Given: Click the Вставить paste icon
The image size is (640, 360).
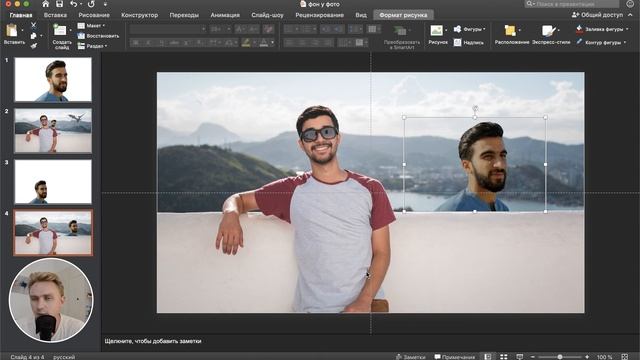Looking at the screenshot, I should (12, 30).
